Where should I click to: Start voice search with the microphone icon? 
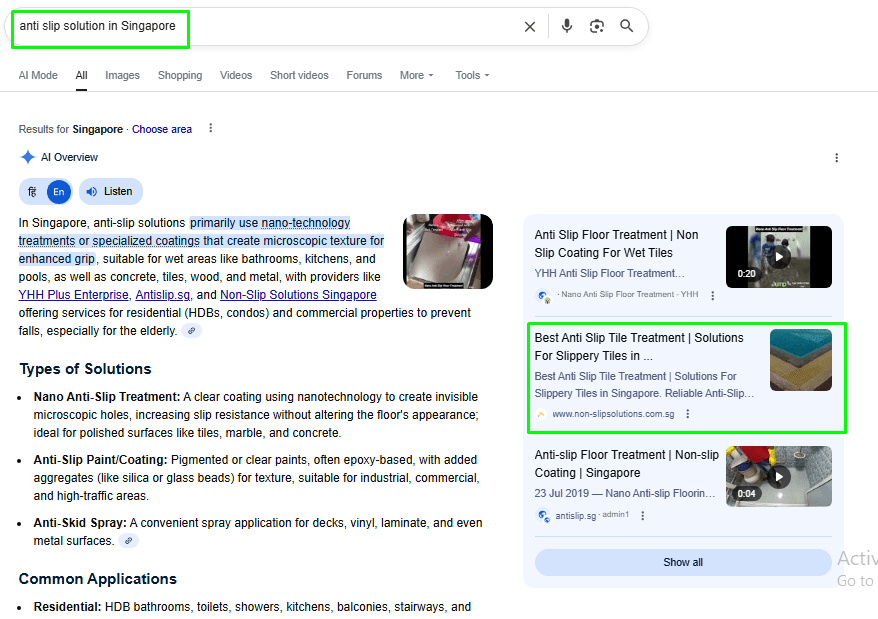coord(567,26)
